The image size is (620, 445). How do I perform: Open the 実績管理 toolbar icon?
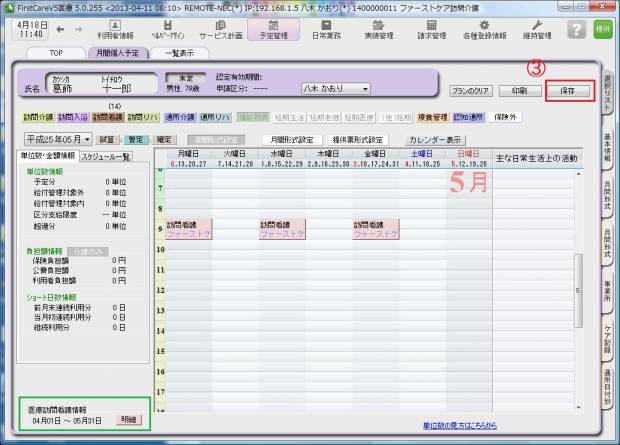point(375,28)
